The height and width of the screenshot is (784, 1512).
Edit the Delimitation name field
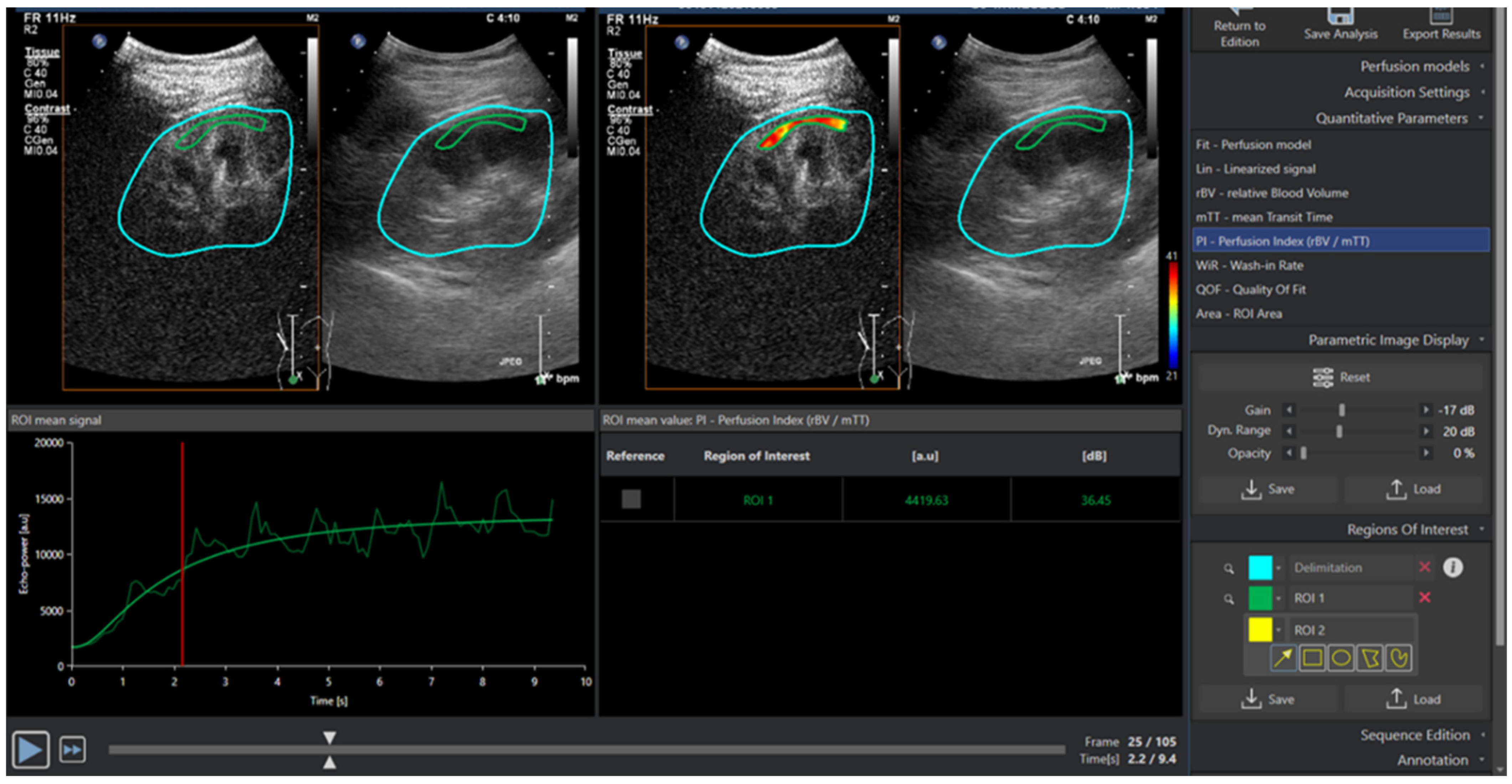click(x=1350, y=568)
